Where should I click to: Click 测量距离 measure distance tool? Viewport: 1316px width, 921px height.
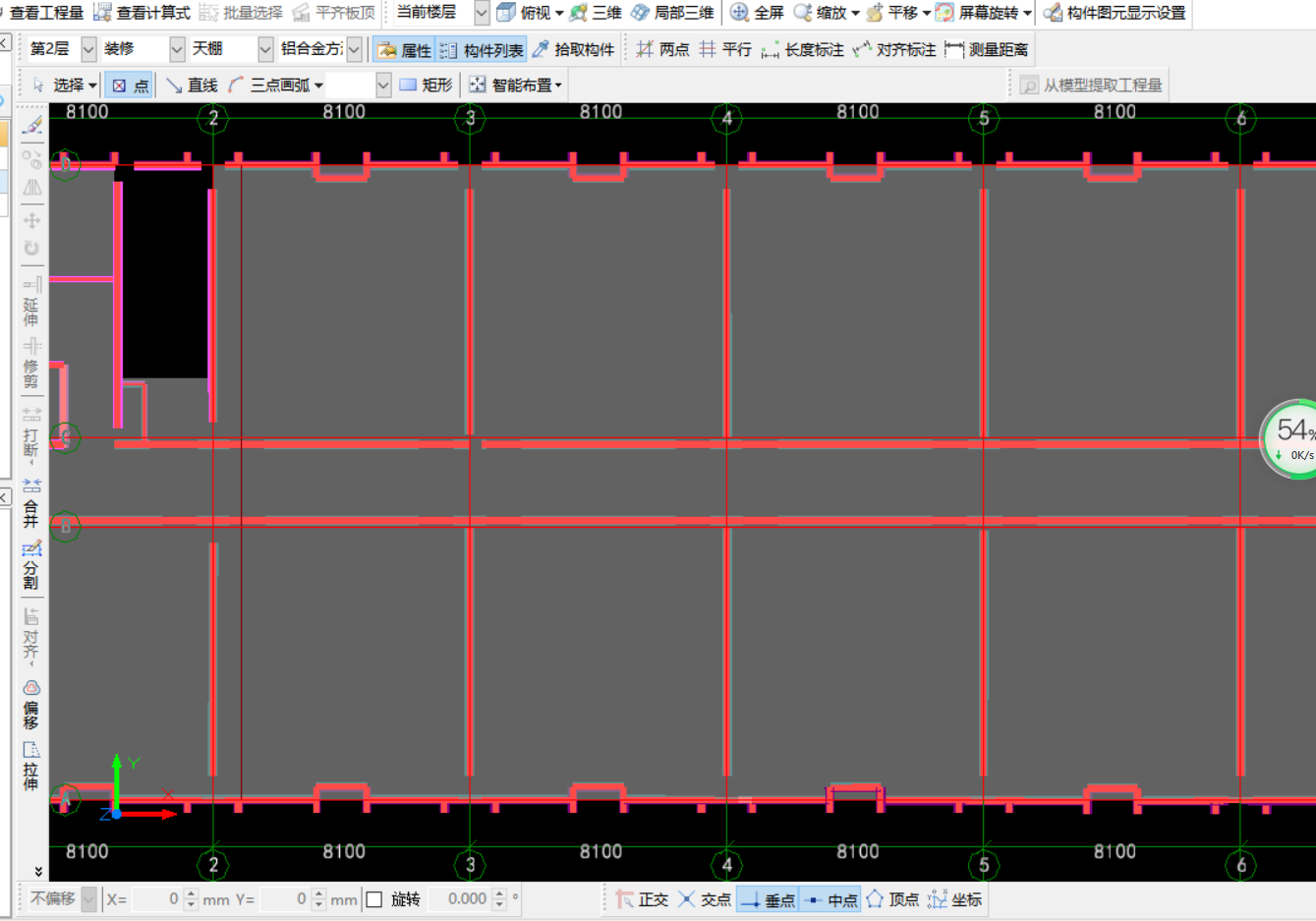coord(986,50)
